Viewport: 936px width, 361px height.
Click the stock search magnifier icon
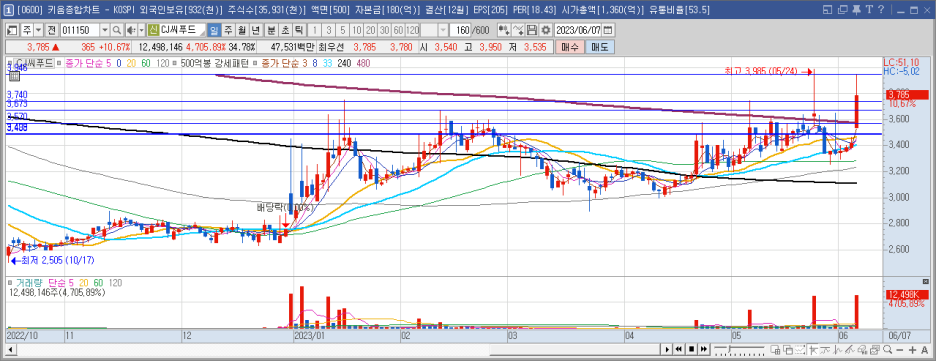pos(117,30)
